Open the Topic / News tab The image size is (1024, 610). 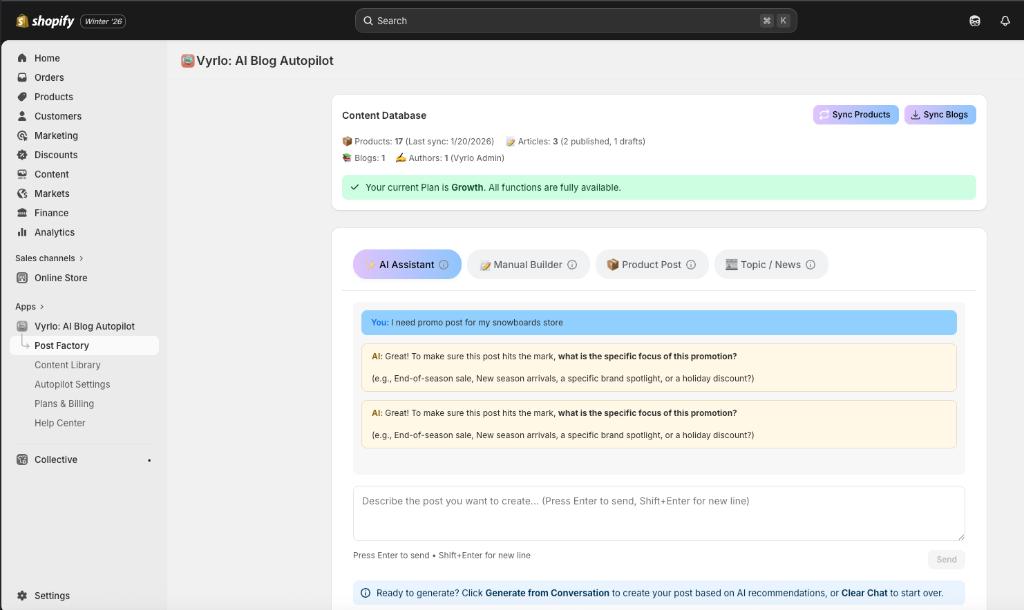(770, 265)
